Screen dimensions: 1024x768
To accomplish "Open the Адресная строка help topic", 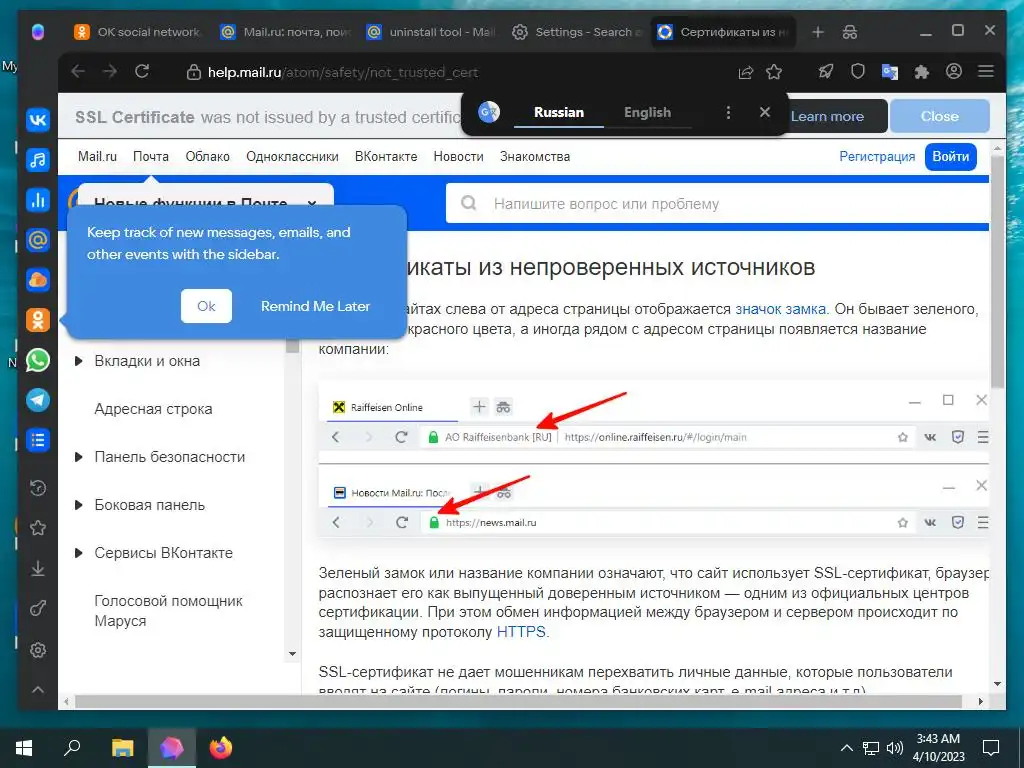I will click(x=153, y=409).
